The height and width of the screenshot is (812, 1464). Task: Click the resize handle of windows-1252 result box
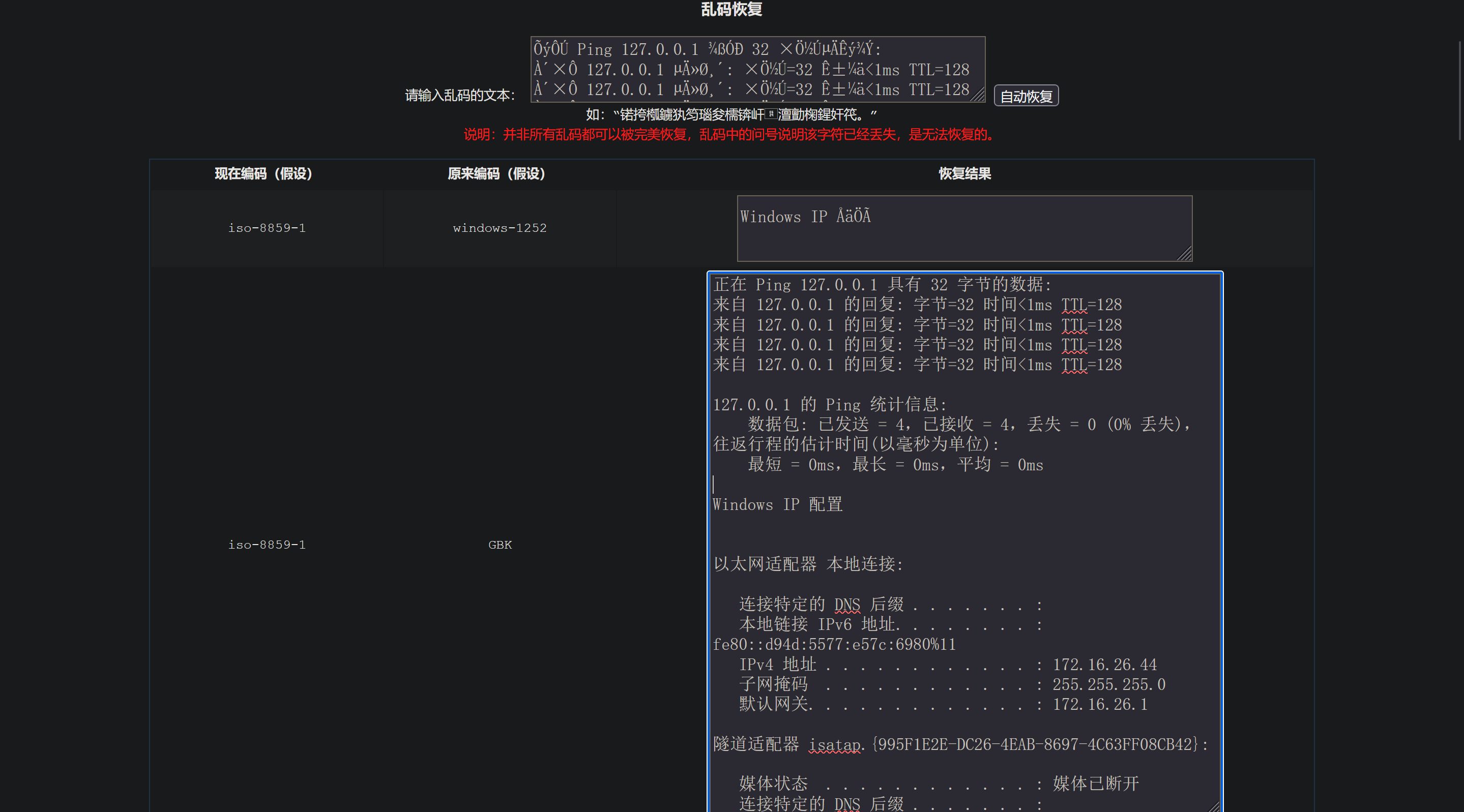point(1185,254)
